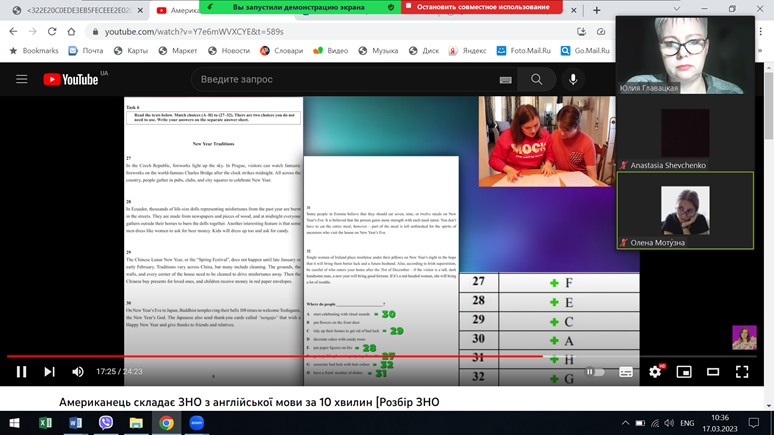Image resolution: width=774 pixels, height=435 pixels.
Task: Show hidden system tray icons
Action: pyautogui.click(x=625, y=423)
